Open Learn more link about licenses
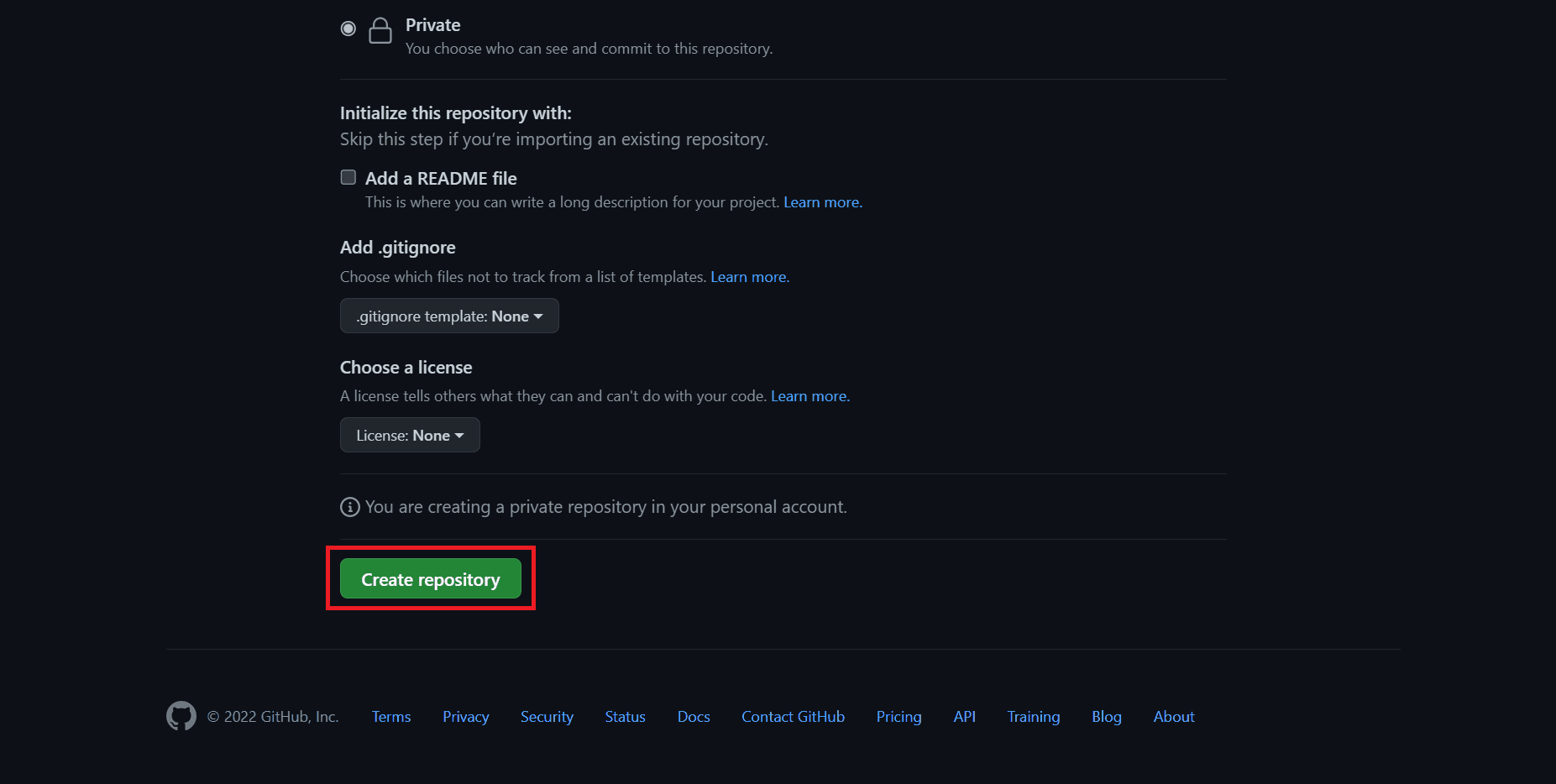This screenshot has width=1556, height=784. 810,396
